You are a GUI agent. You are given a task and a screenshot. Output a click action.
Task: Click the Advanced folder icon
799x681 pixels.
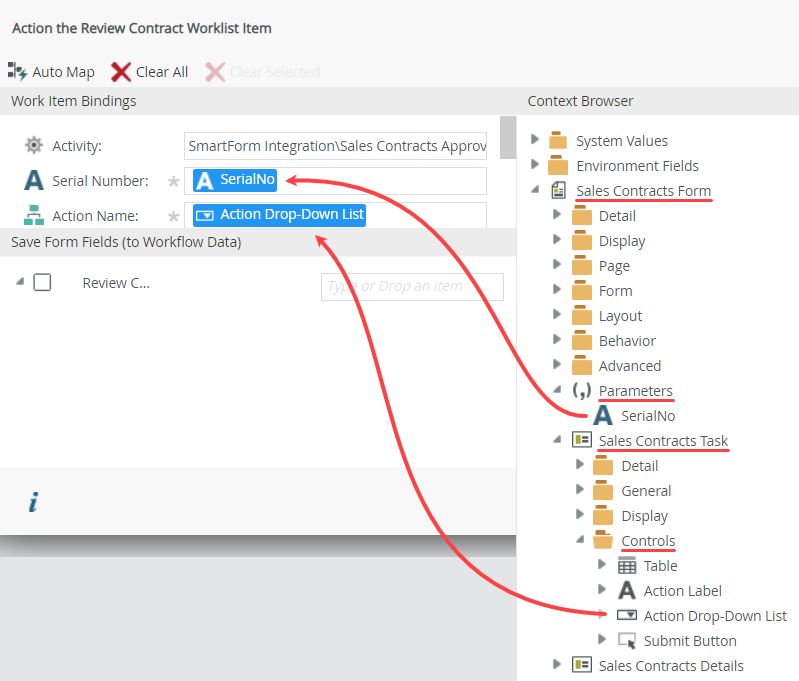581,365
